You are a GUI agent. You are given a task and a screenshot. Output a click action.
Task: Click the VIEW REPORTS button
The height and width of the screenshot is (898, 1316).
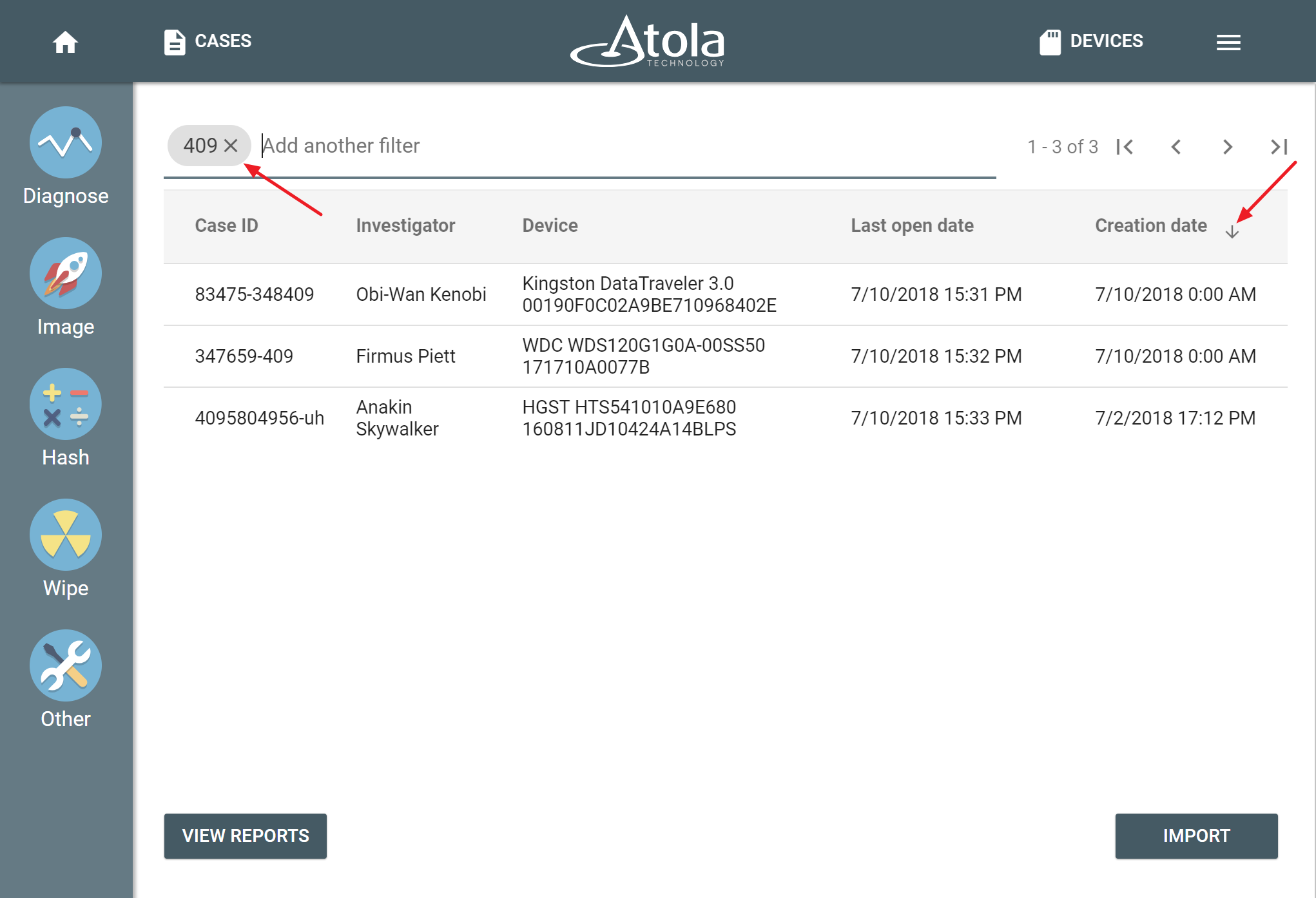245,836
